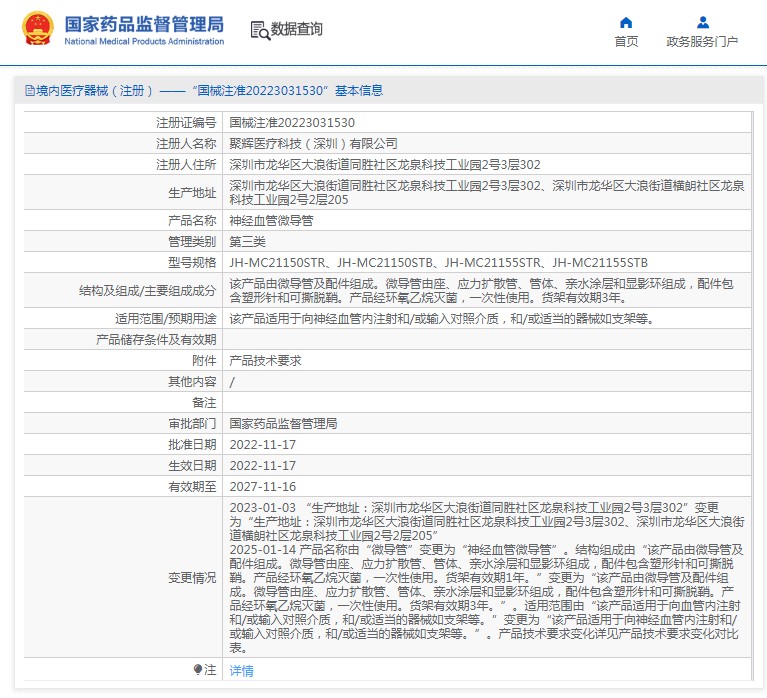Click the document icon beside 境内医疗器械
Image resolution: width=767 pixels, height=698 pixels.
[28, 91]
